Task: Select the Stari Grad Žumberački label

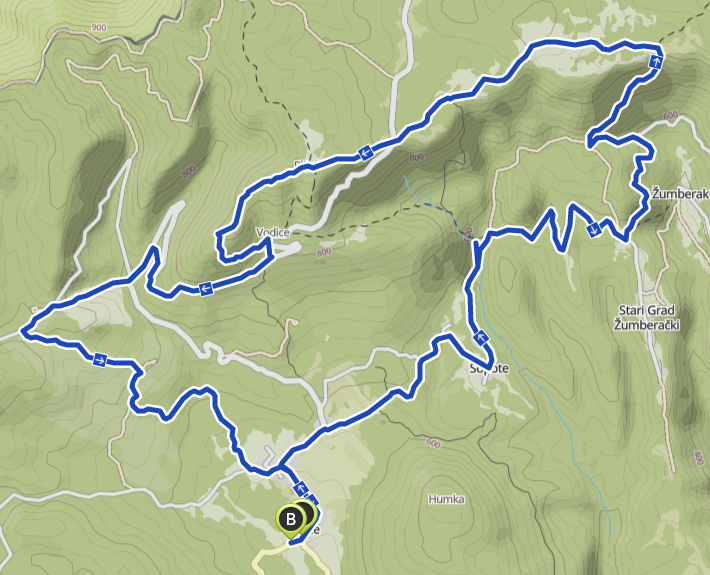Action: (647, 317)
